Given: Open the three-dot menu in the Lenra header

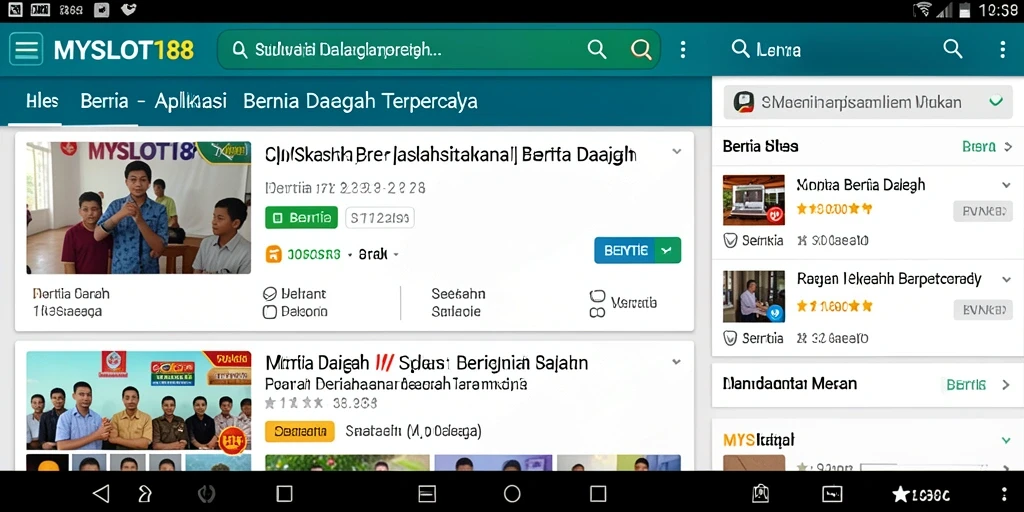Looking at the screenshot, I should (1003, 50).
